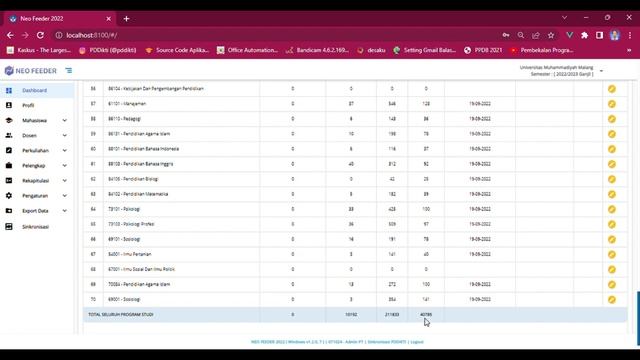Open the PDDikti bookmark

pyautogui.click(x=108, y=50)
